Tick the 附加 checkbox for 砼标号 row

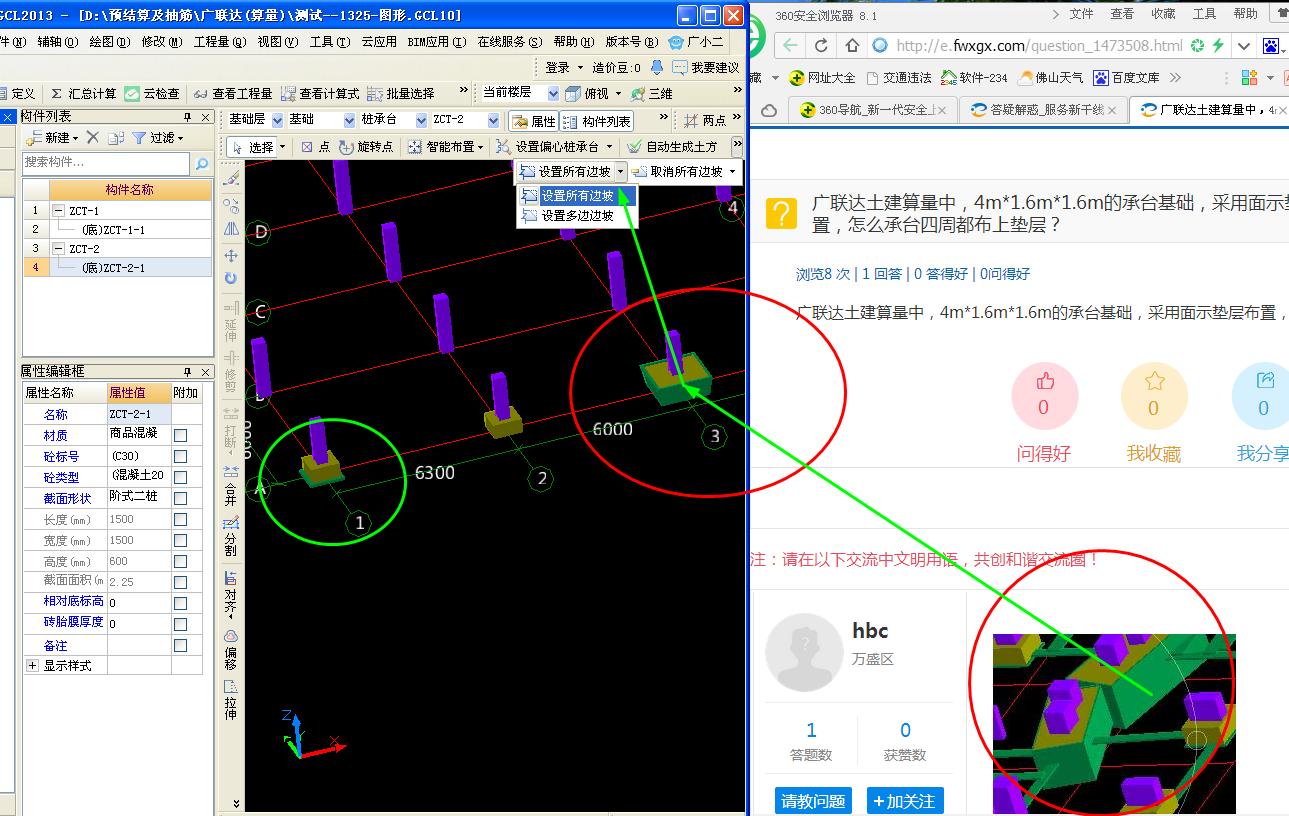180,456
